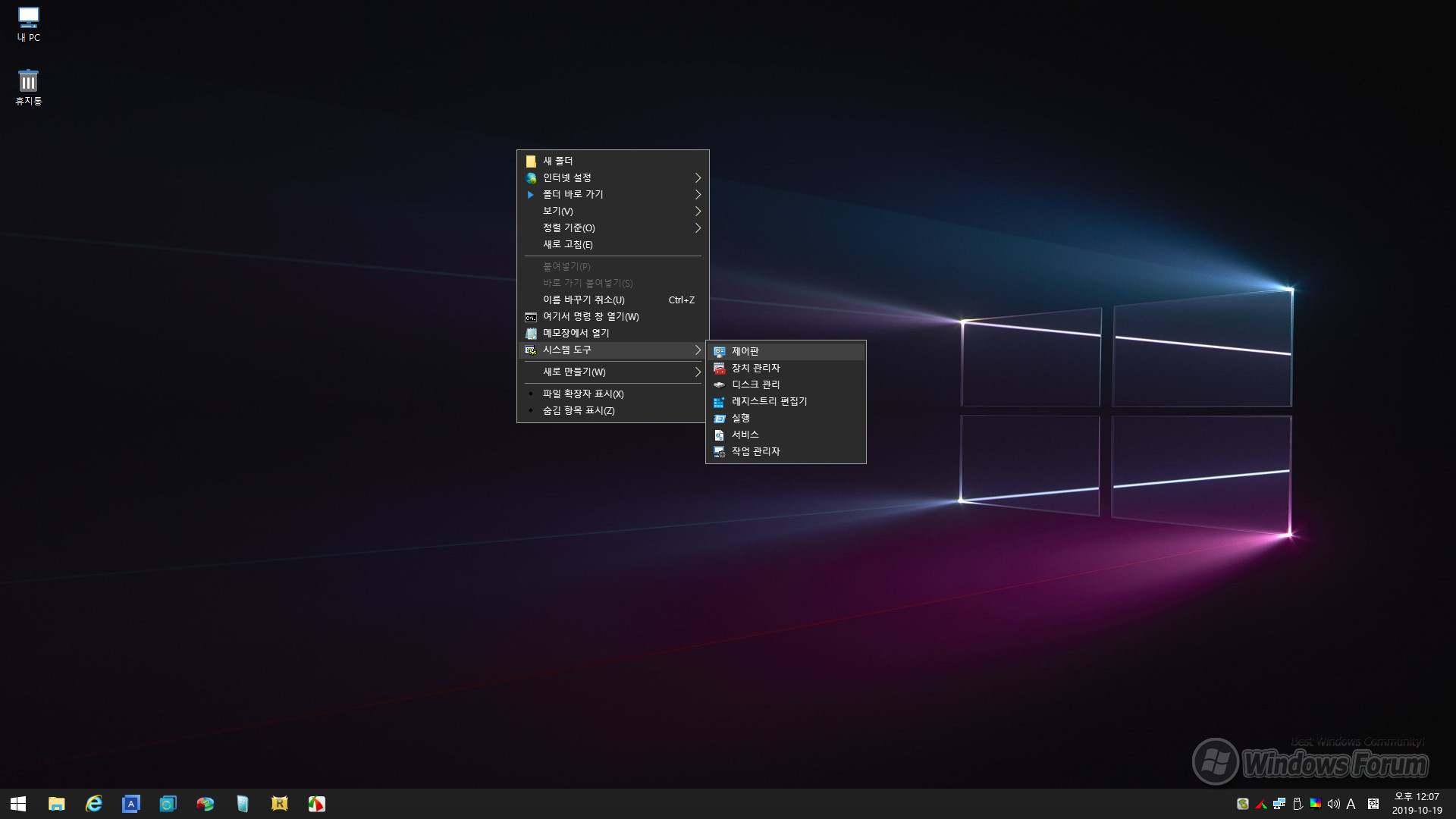Screen dimensions: 1456x819
Task: Create 새 폴더 from context menu
Action: click(613, 161)
